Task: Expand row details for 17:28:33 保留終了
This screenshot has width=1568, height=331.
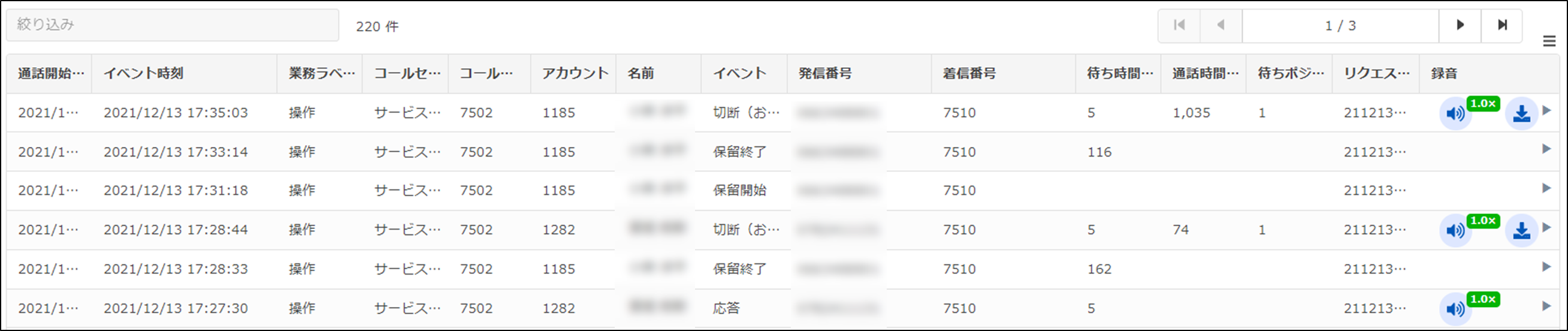Action: (x=1546, y=266)
